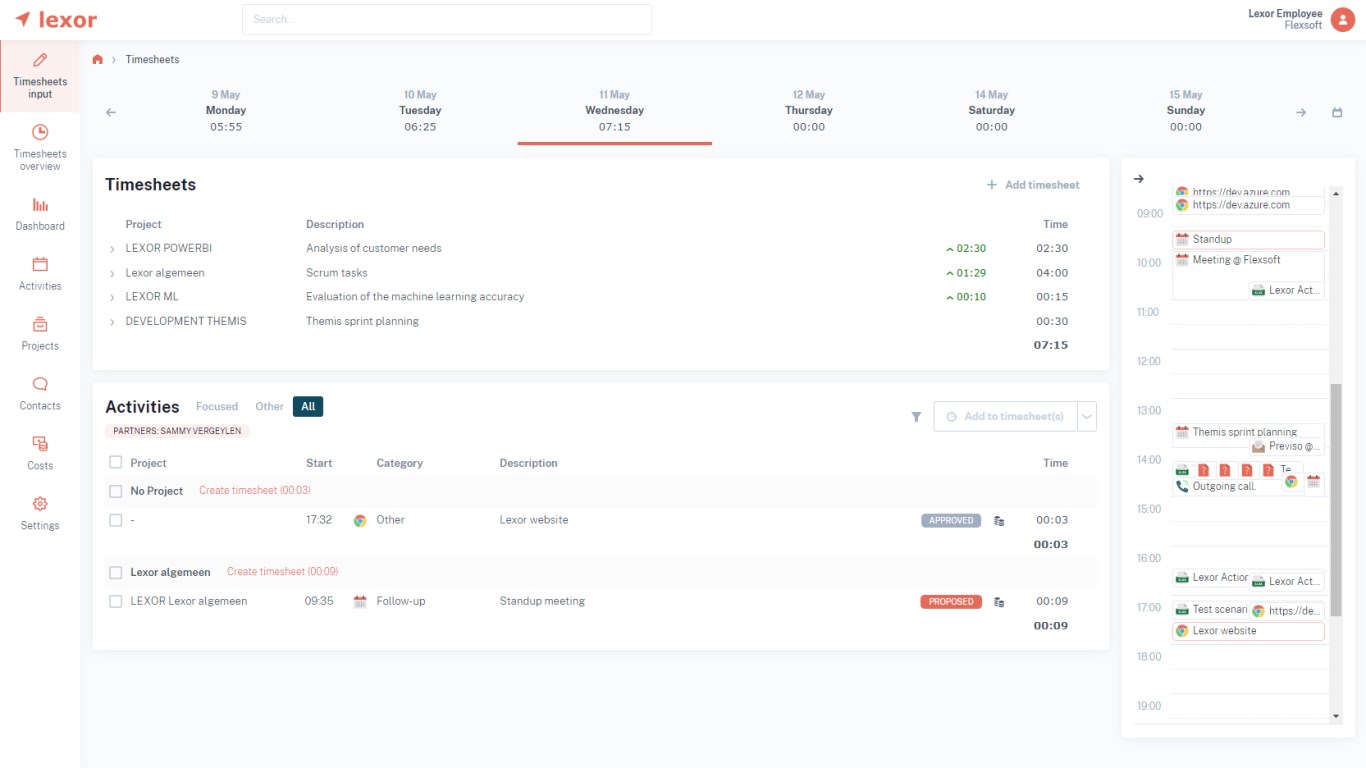Click the calendar scrollbar down arrow
The height and width of the screenshot is (768, 1366).
(1336, 716)
